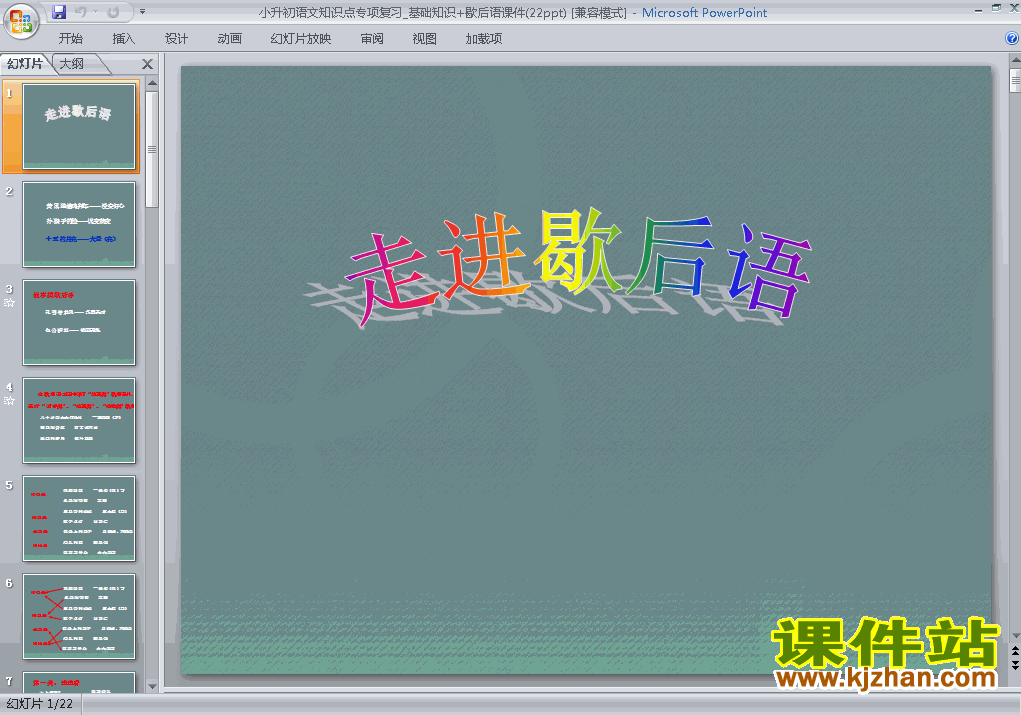The image size is (1021, 715).
Task: Close the slides/outline pane
Action: point(148,64)
